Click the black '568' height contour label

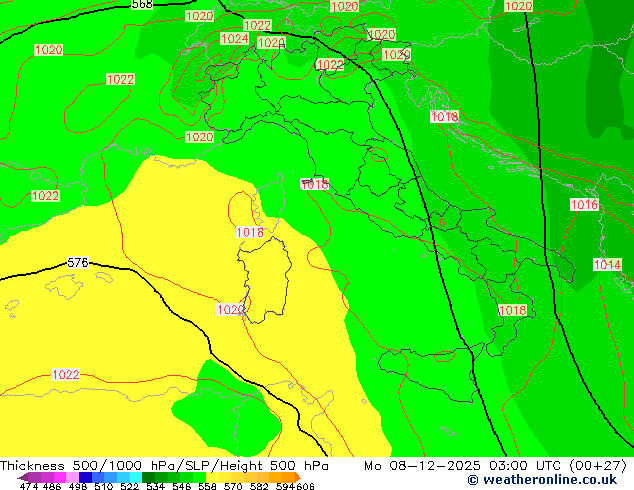tap(142, 4)
